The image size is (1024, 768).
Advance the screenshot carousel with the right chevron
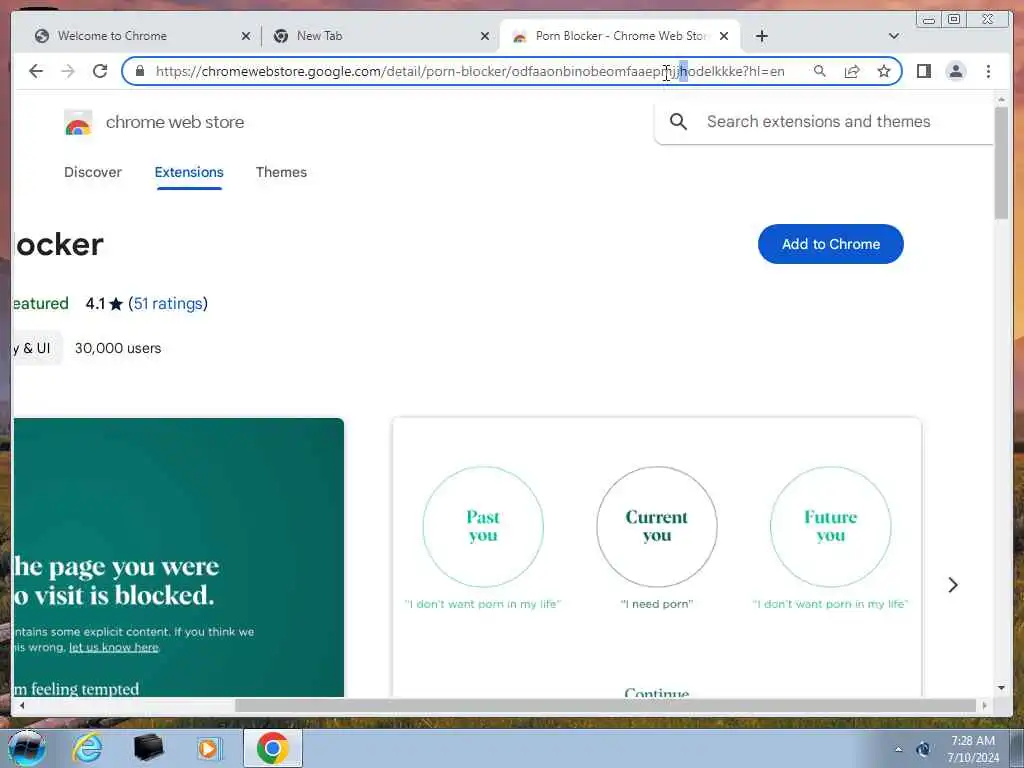[953, 584]
